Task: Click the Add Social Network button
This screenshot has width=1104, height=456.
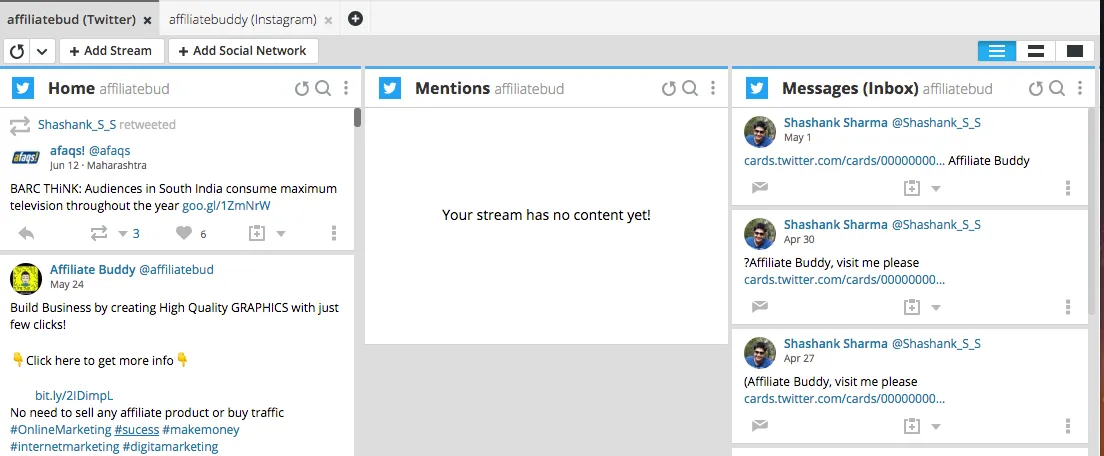Action: click(243, 51)
